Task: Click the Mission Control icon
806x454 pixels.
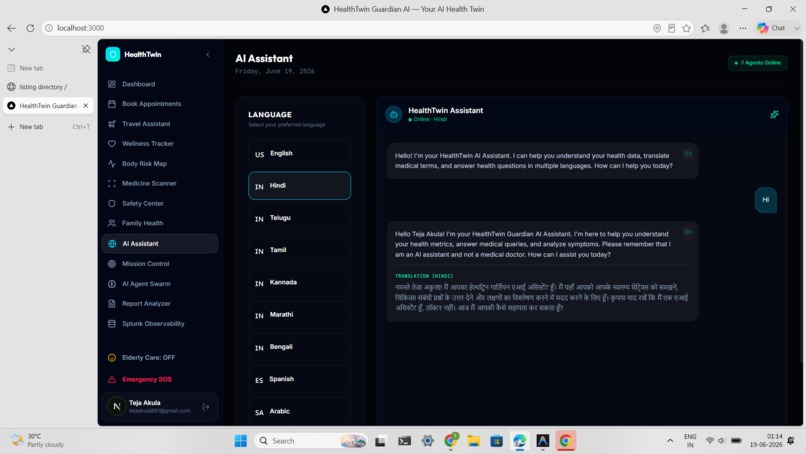Action: click(x=112, y=264)
